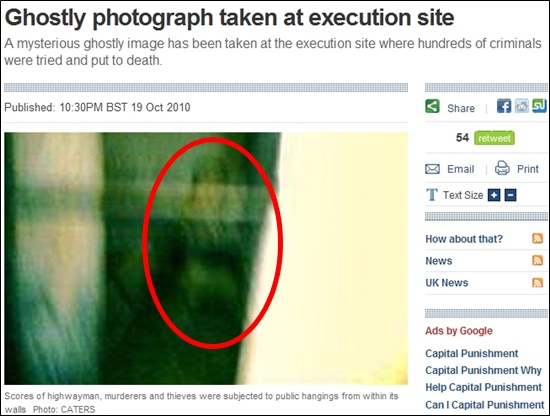Screen dimensions: 550x416
Task: Click the Print printer icon
Action: click(x=502, y=168)
